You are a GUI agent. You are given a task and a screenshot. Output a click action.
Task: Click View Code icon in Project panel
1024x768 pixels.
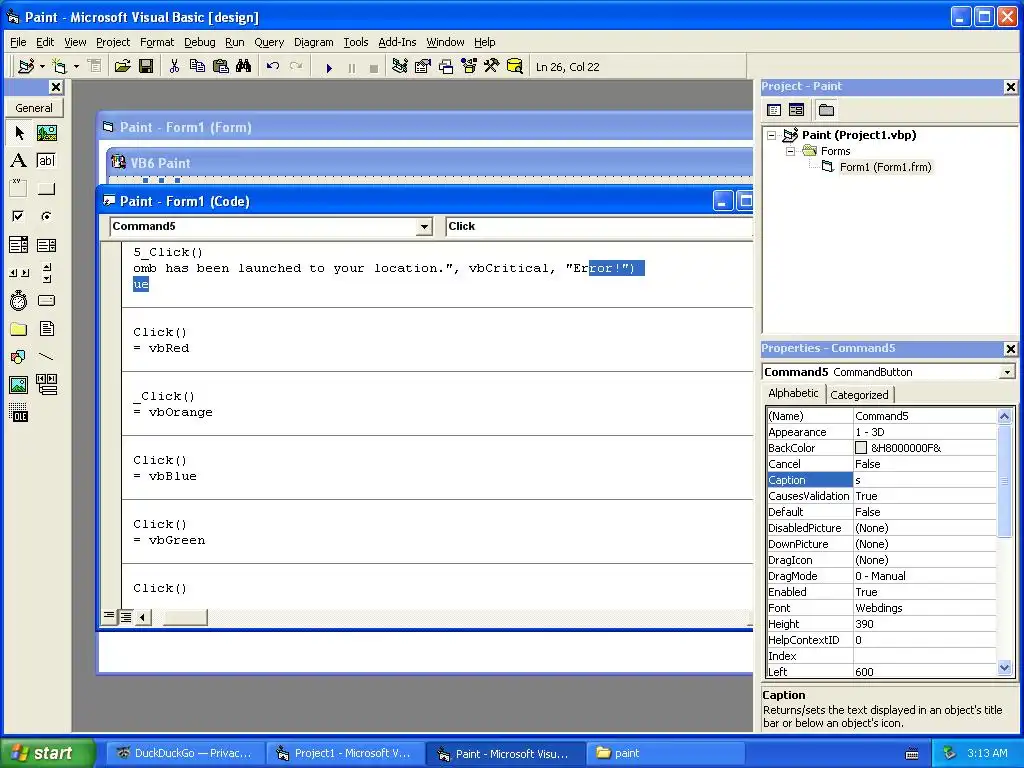coord(774,110)
